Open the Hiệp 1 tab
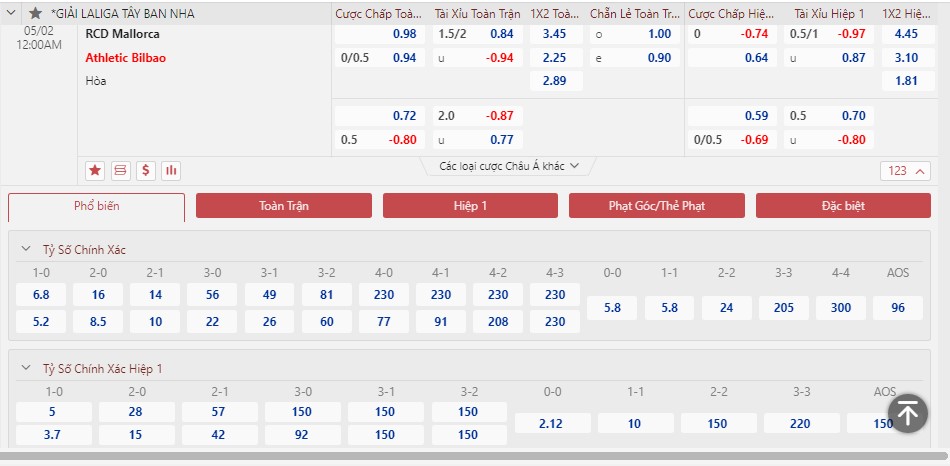The height and width of the screenshot is (466, 950). click(x=470, y=206)
